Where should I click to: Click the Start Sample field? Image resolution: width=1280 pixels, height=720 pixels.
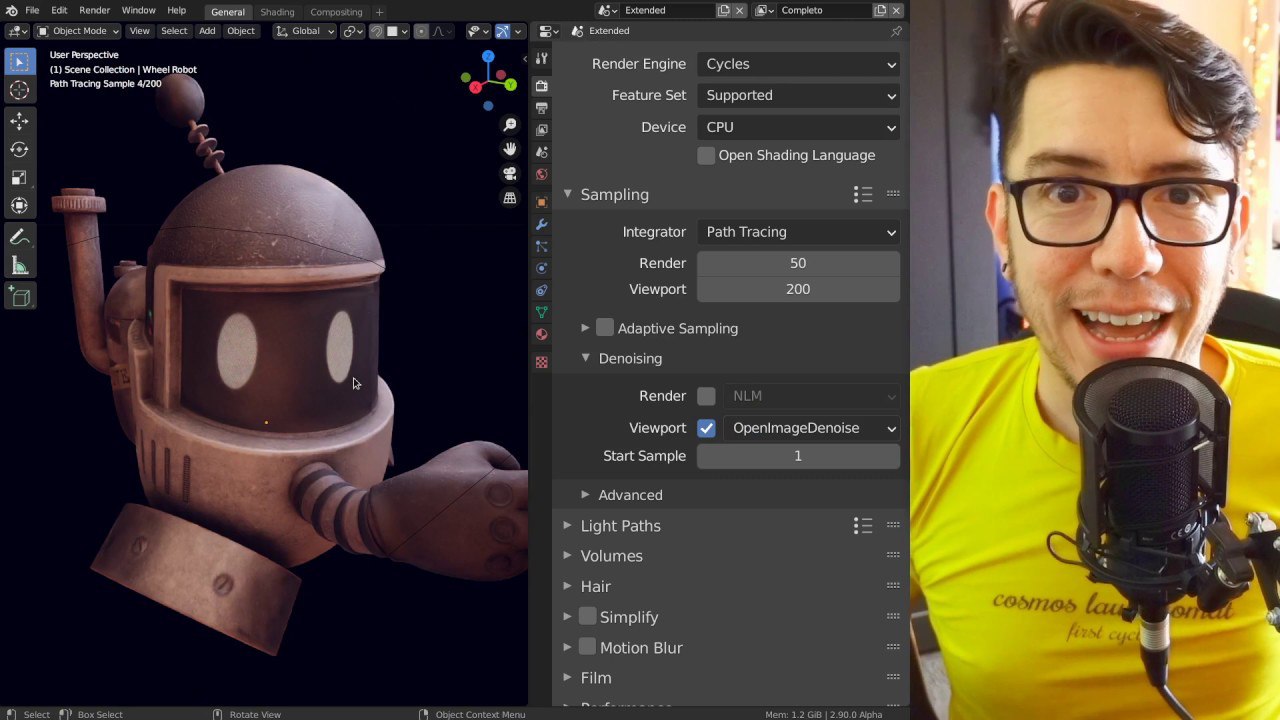798,456
